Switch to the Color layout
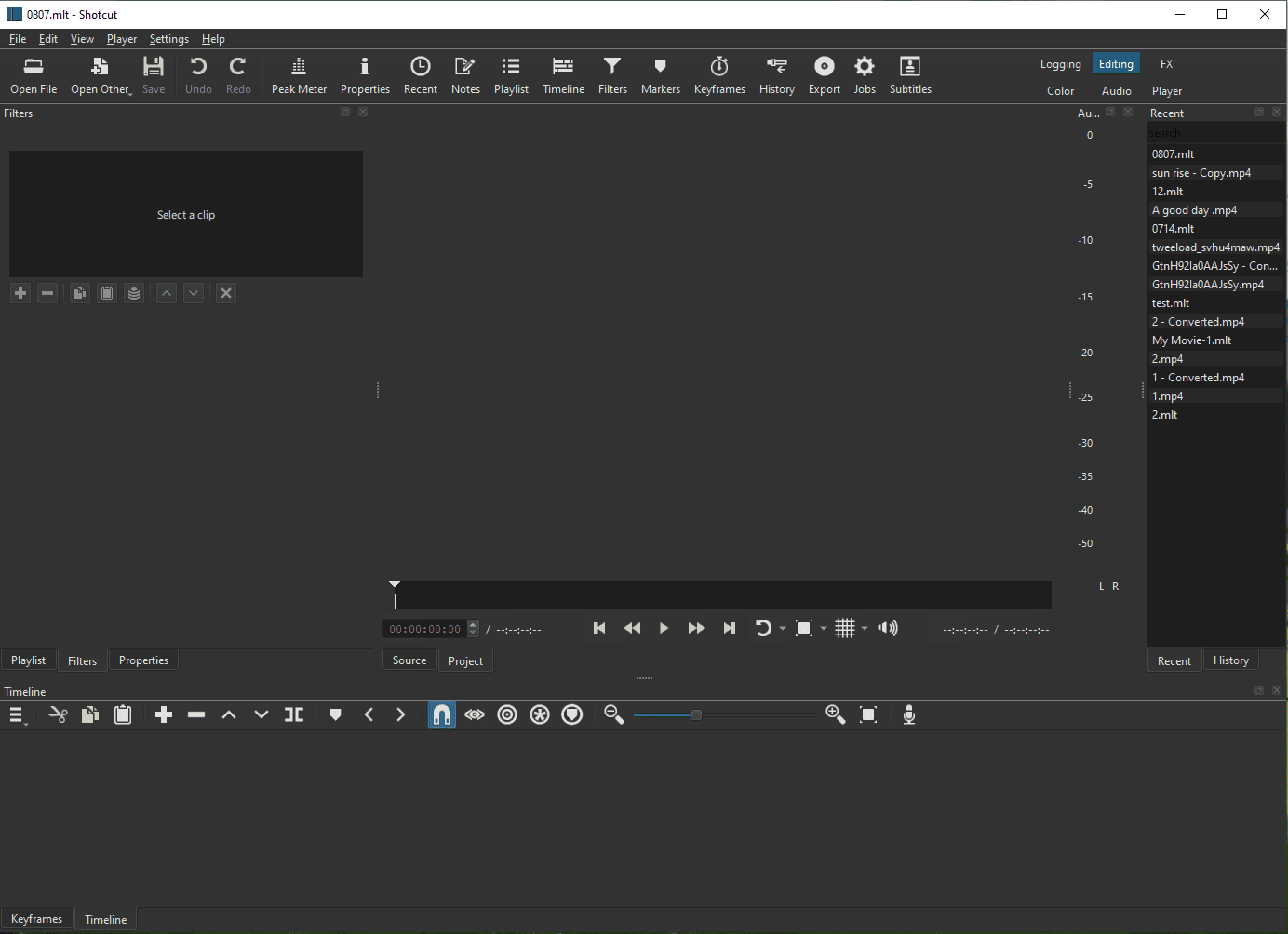1288x934 pixels. click(1061, 91)
